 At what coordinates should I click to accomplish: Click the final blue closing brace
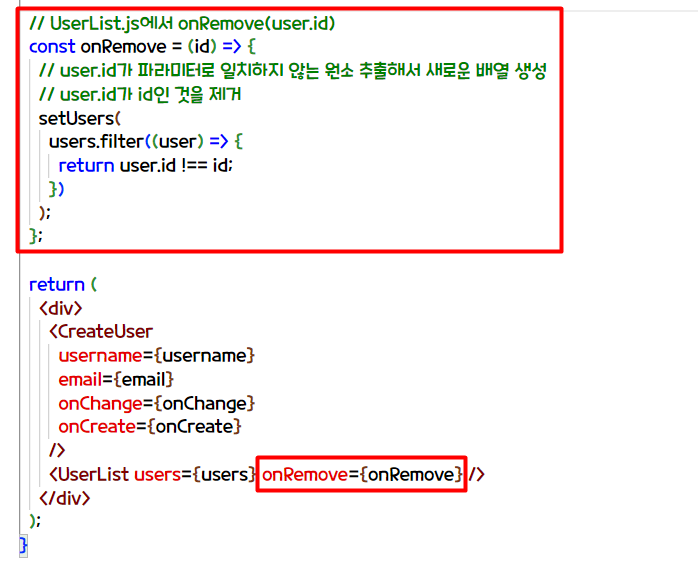coord(23,545)
